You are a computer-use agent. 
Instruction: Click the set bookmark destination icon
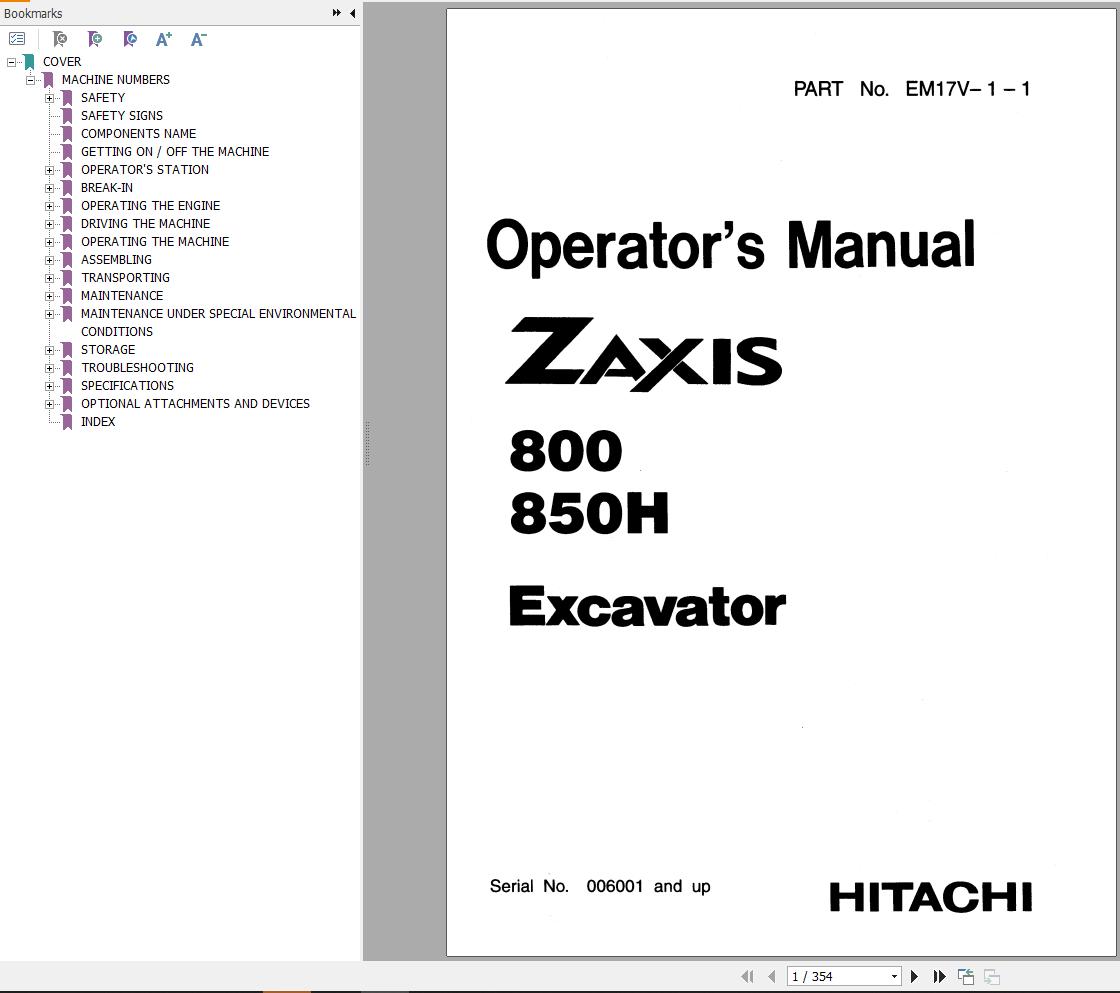129,39
